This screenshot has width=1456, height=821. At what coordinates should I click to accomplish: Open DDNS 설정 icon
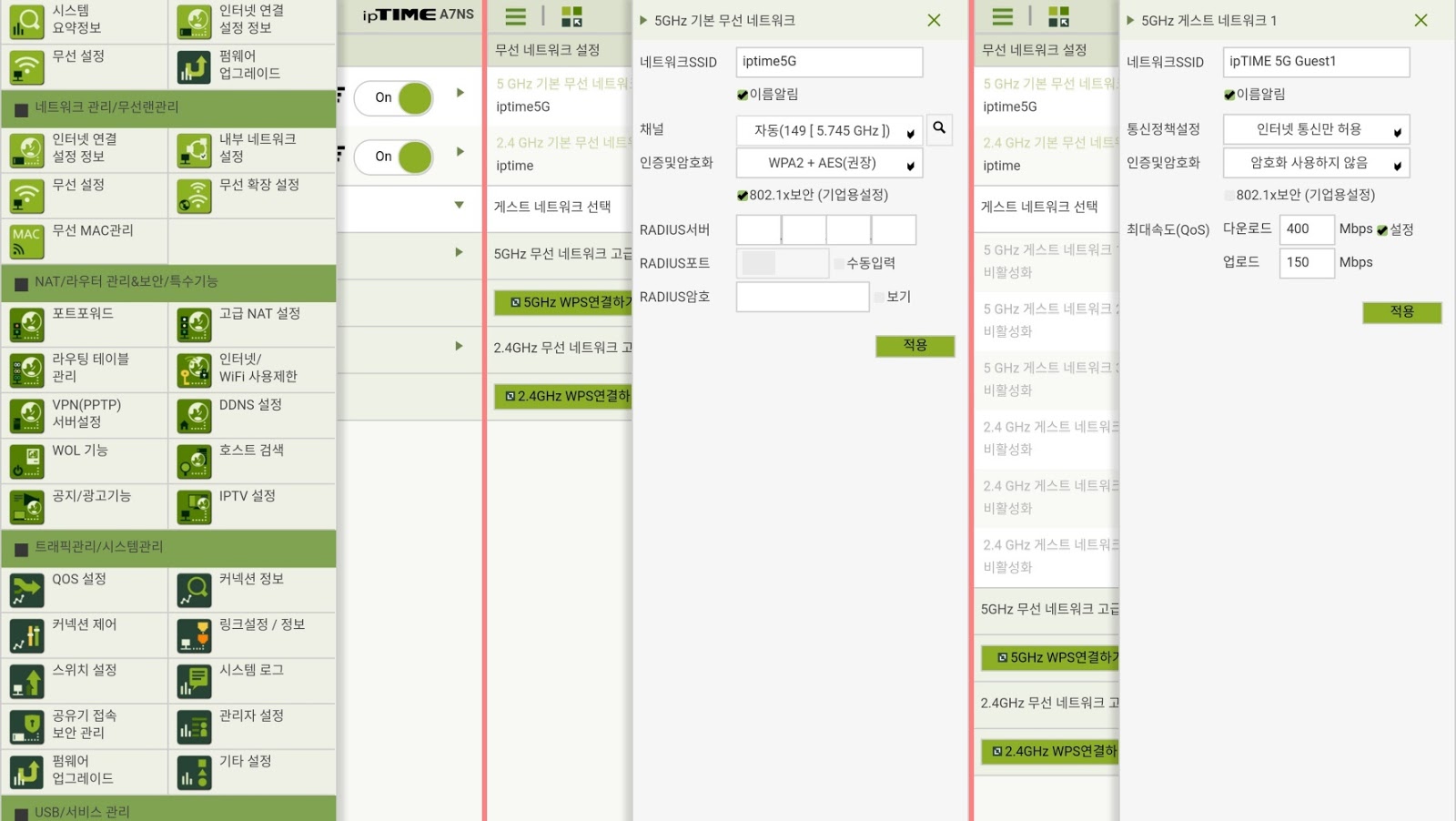tap(195, 416)
